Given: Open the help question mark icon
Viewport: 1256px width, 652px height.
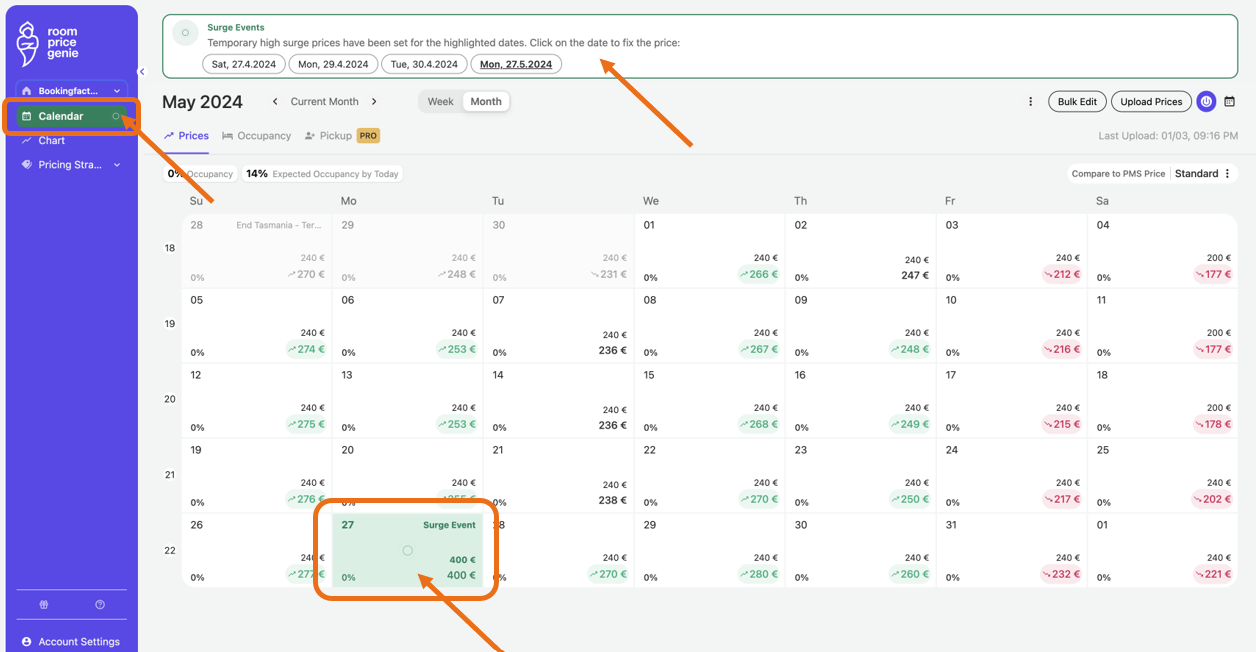Looking at the screenshot, I should point(100,605).
